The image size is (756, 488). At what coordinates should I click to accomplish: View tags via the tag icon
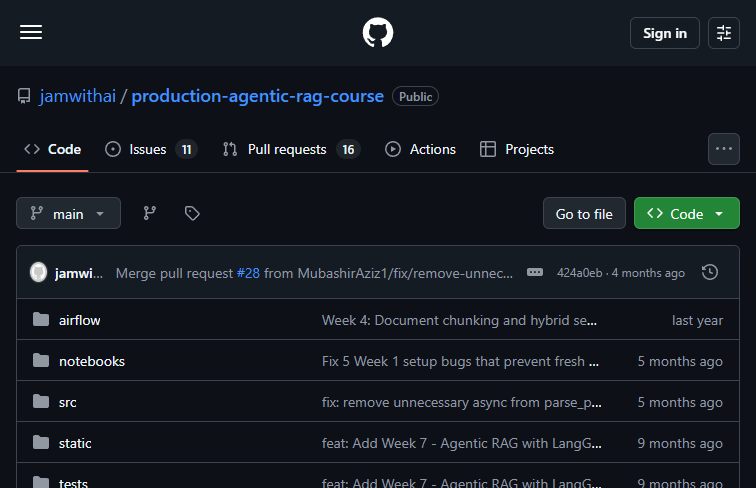click(192, 213)
